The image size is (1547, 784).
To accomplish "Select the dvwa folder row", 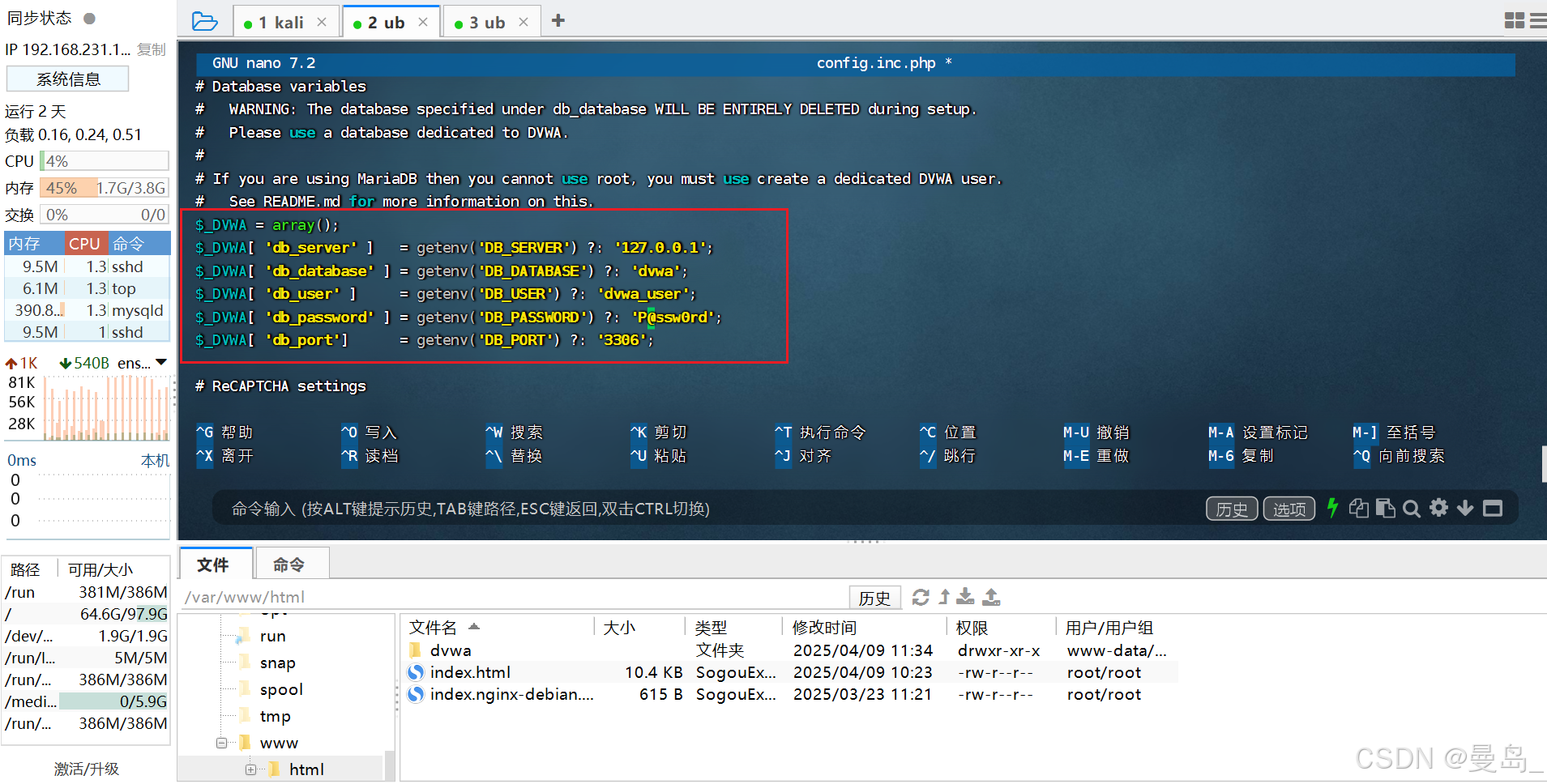I will [790, 650].
